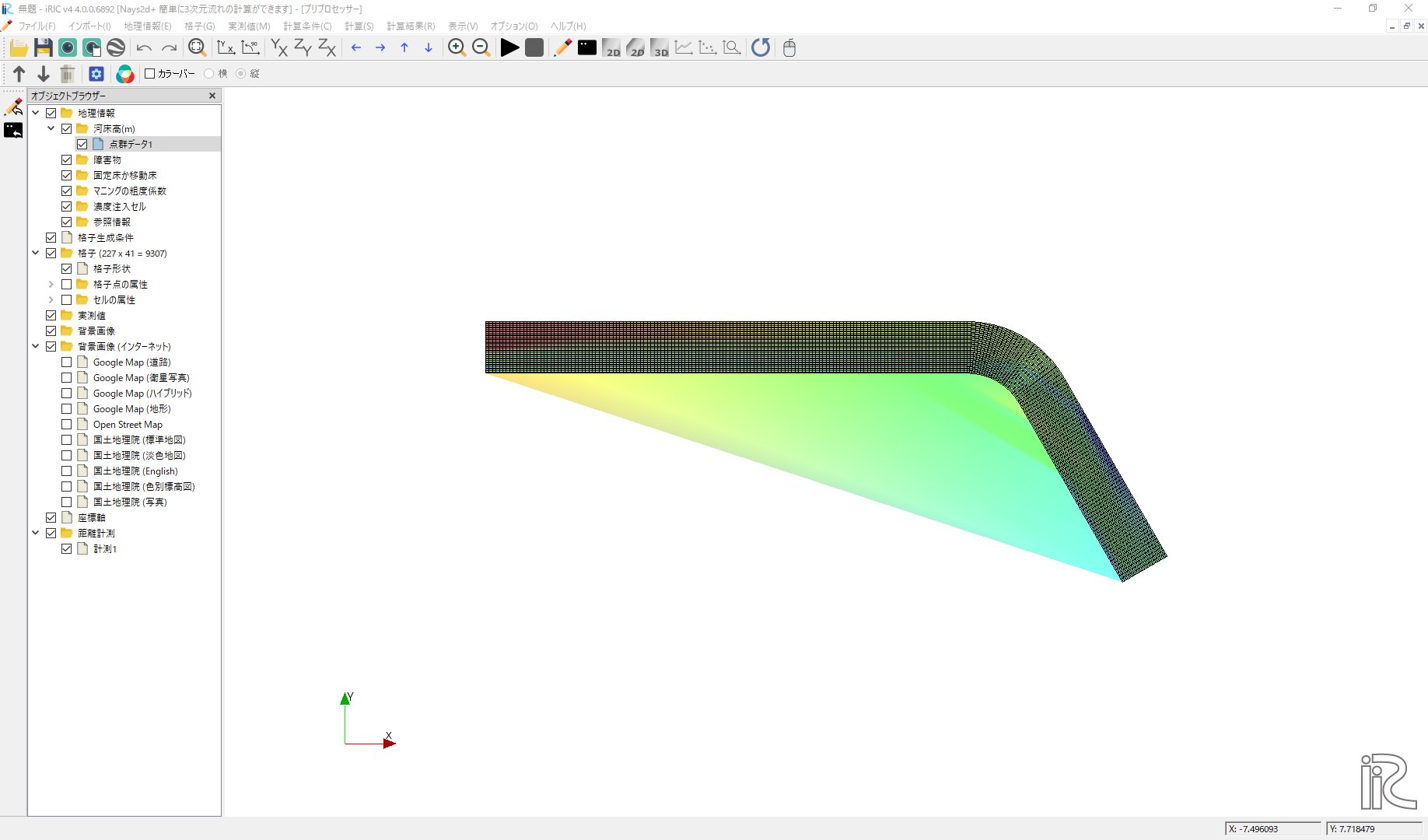The image size is (1428, 840).
Task: Start the solver with the Run play button
Action: tap(509, 48)
